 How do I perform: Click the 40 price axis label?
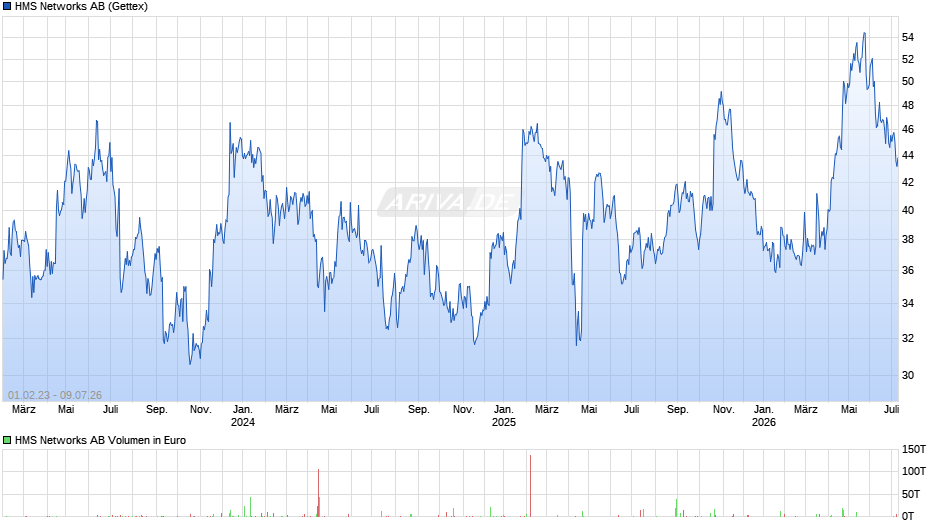[x=908, y=211]
